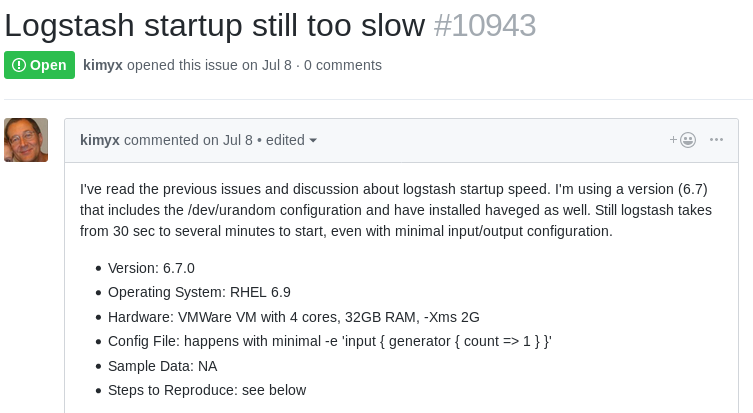
Task: Open kimyx profile from comment header
Action: point(99,140)
